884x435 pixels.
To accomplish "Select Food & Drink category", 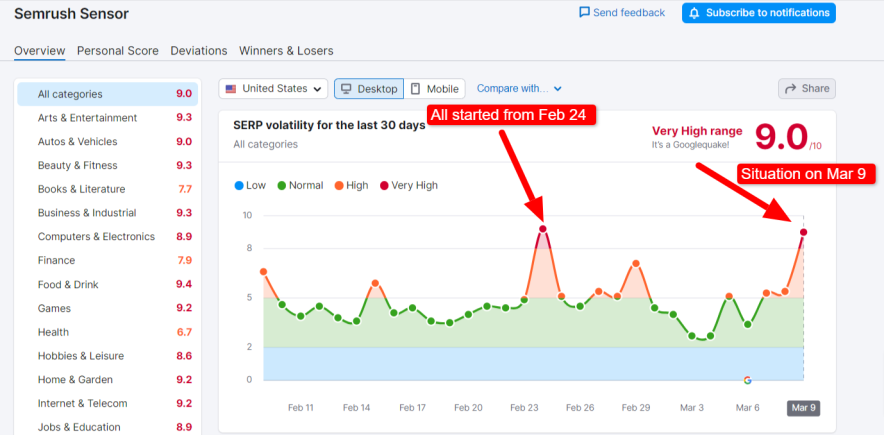I will tap(108, 285).
